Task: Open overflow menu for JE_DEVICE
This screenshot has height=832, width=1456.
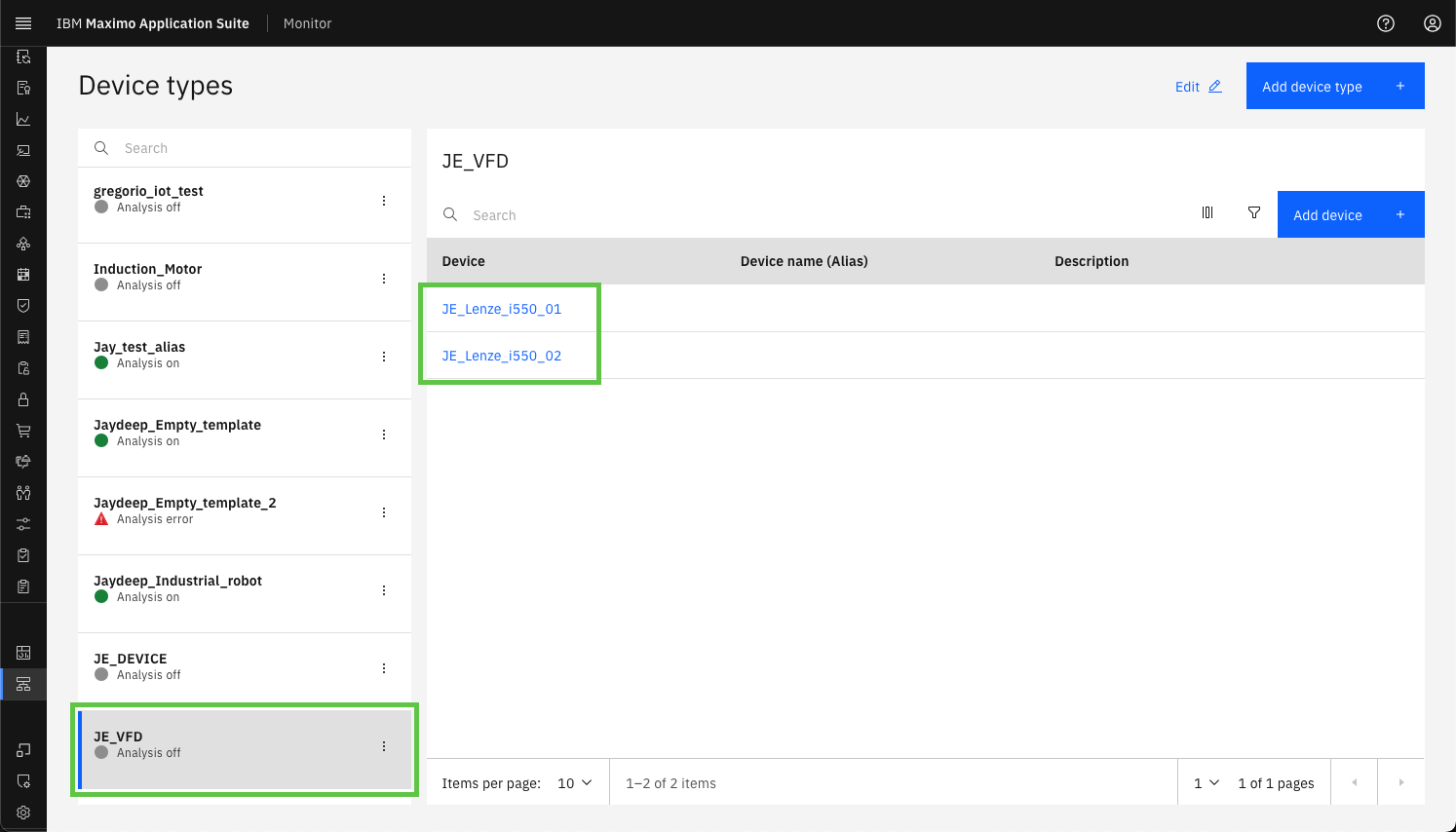Action: (384, 668)
